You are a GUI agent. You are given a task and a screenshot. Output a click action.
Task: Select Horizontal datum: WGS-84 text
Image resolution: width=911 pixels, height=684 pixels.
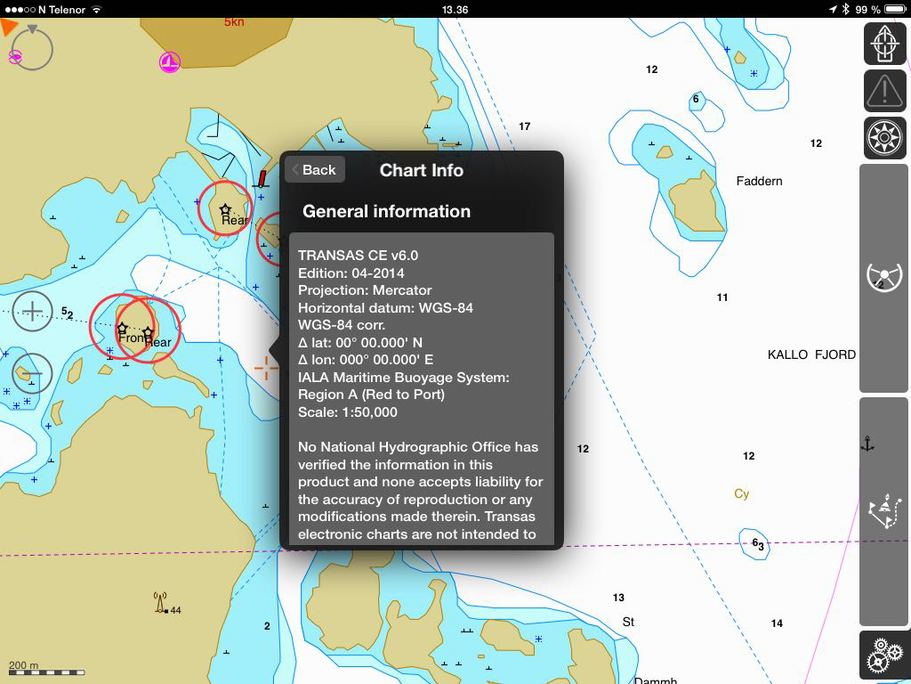[386, 307]
